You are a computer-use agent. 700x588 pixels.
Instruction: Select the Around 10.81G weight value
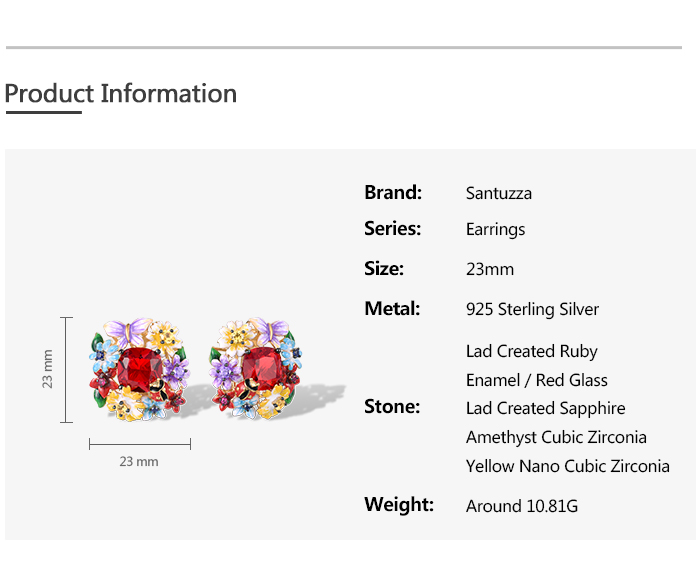pos(522,506)
